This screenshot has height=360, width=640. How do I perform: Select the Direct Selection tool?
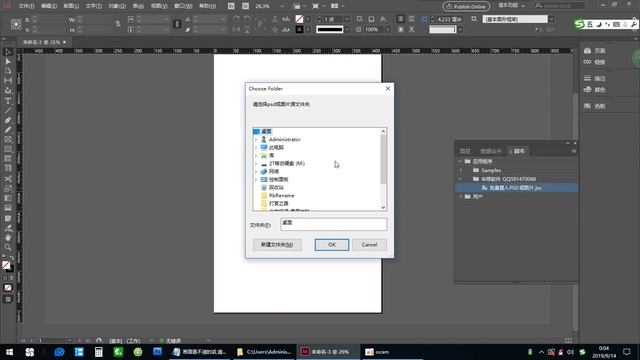click(8, 61)
